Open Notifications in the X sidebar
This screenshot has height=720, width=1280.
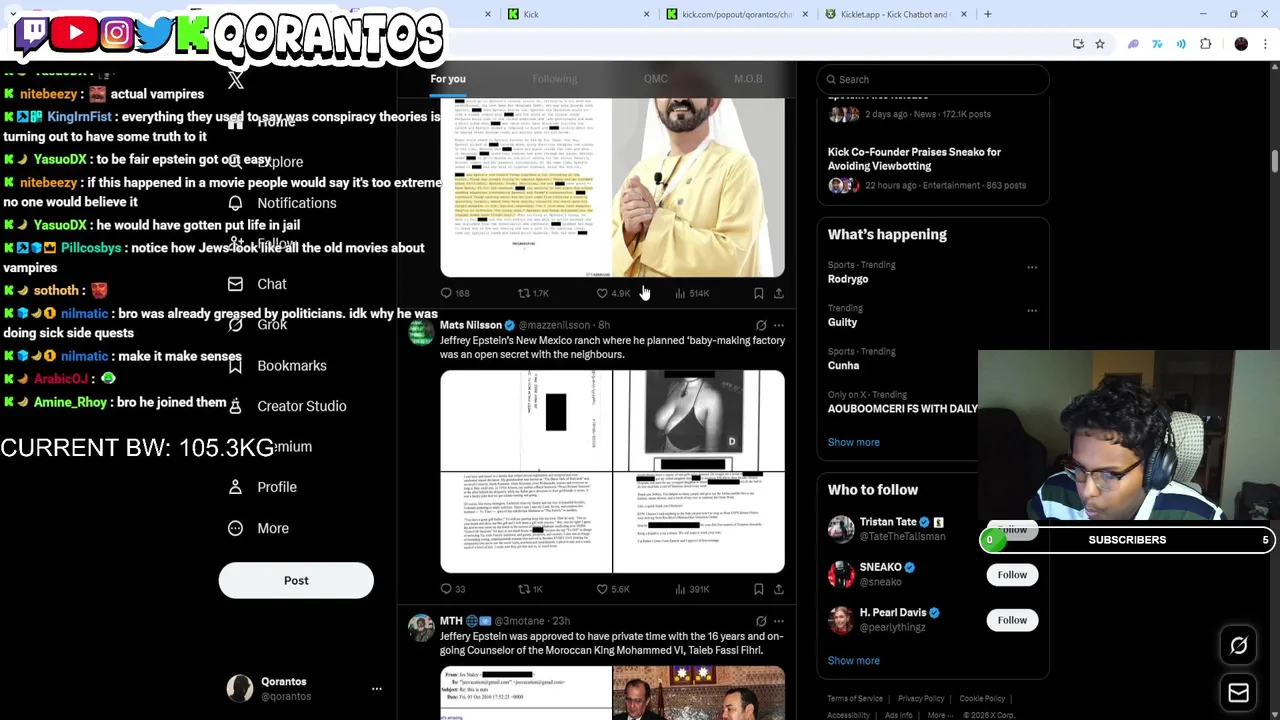(282, 203)
